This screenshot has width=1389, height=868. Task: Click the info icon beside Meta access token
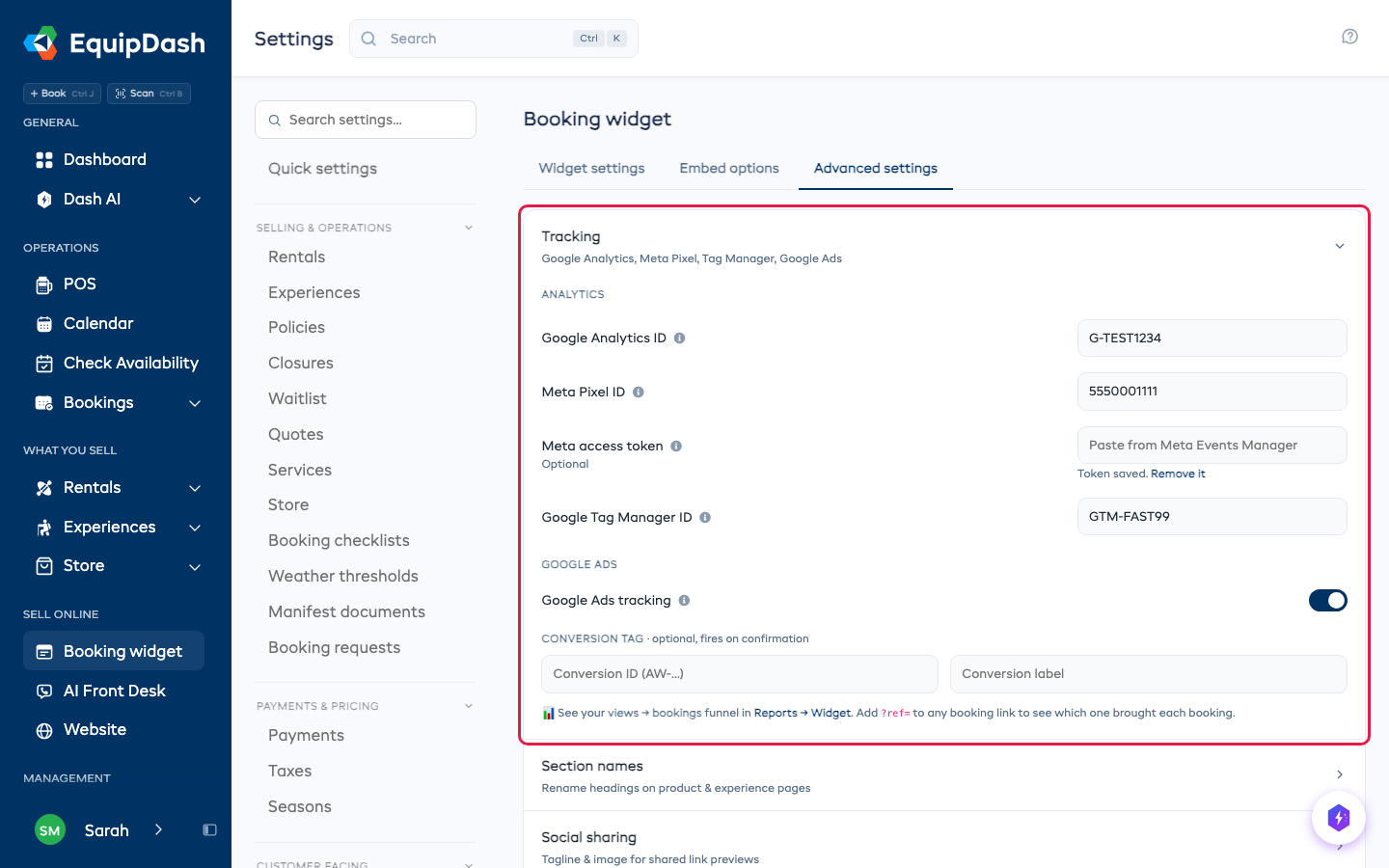pos(676,447)
